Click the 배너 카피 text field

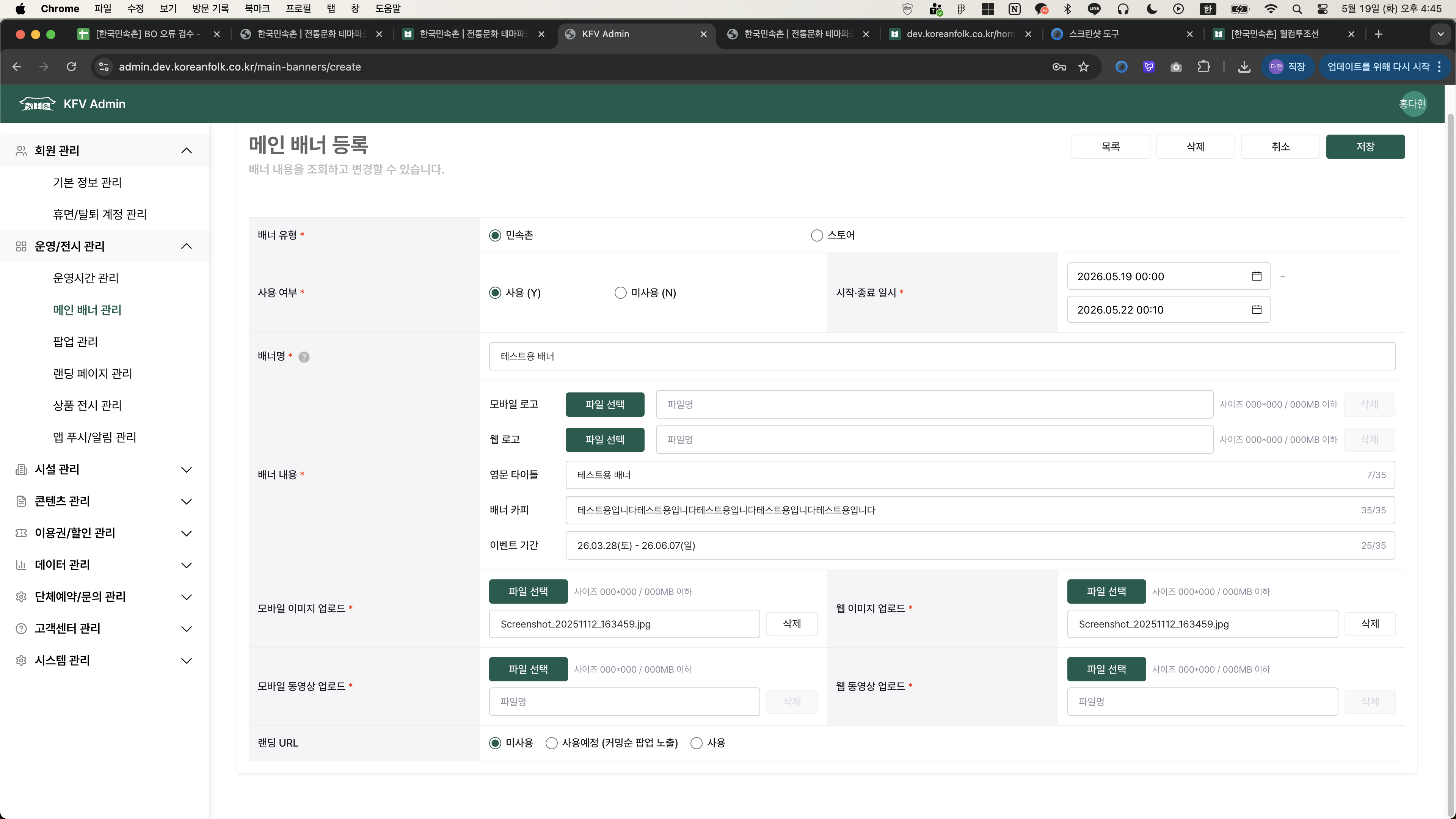point(980,510)
